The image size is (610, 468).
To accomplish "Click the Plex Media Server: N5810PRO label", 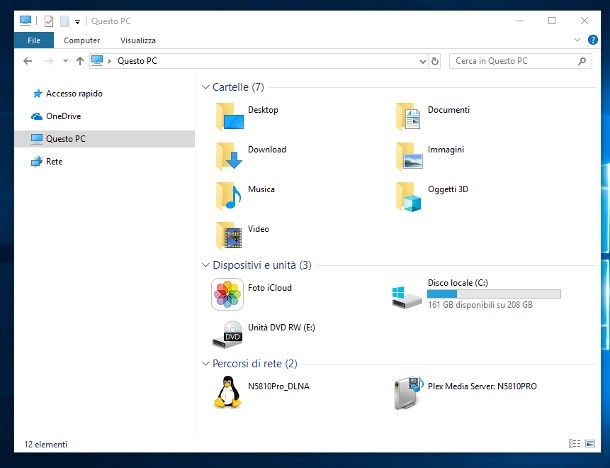I will [x=482, y=387].
